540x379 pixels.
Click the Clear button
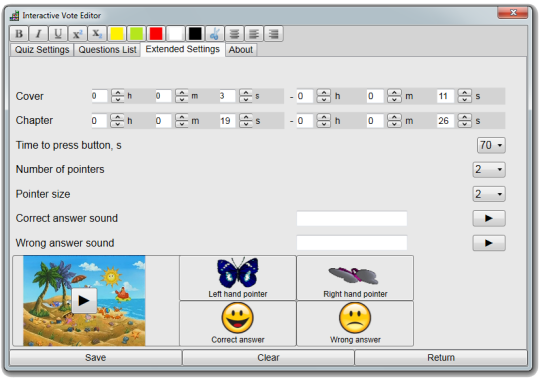click(x=268, y=358)
